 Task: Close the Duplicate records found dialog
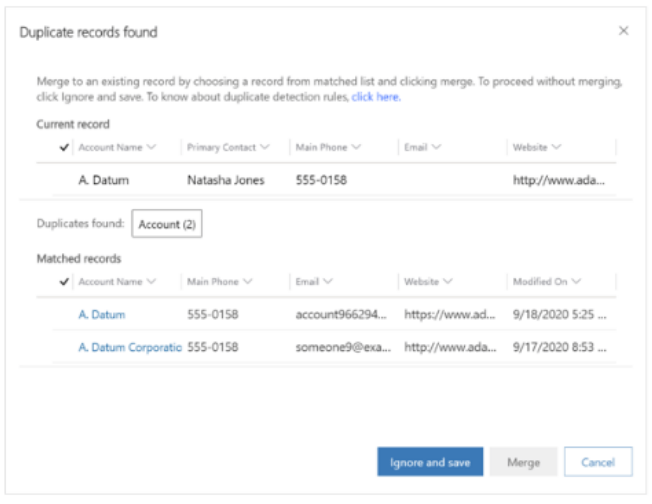[x=623, y=31]
